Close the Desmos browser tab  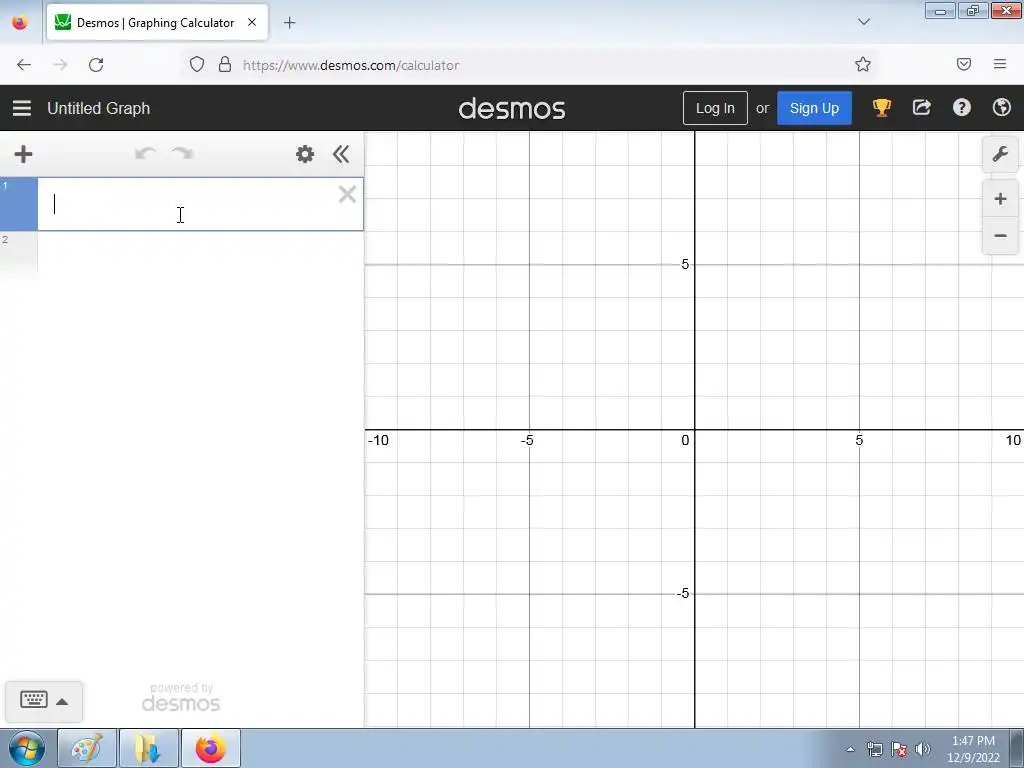click(x=252, y=22)
